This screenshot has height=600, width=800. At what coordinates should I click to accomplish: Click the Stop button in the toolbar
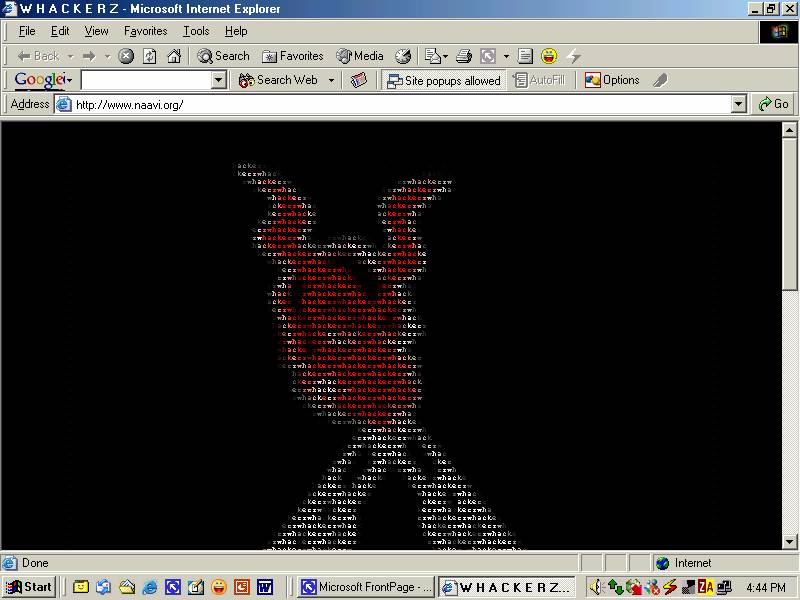click(x=126, y=56)
